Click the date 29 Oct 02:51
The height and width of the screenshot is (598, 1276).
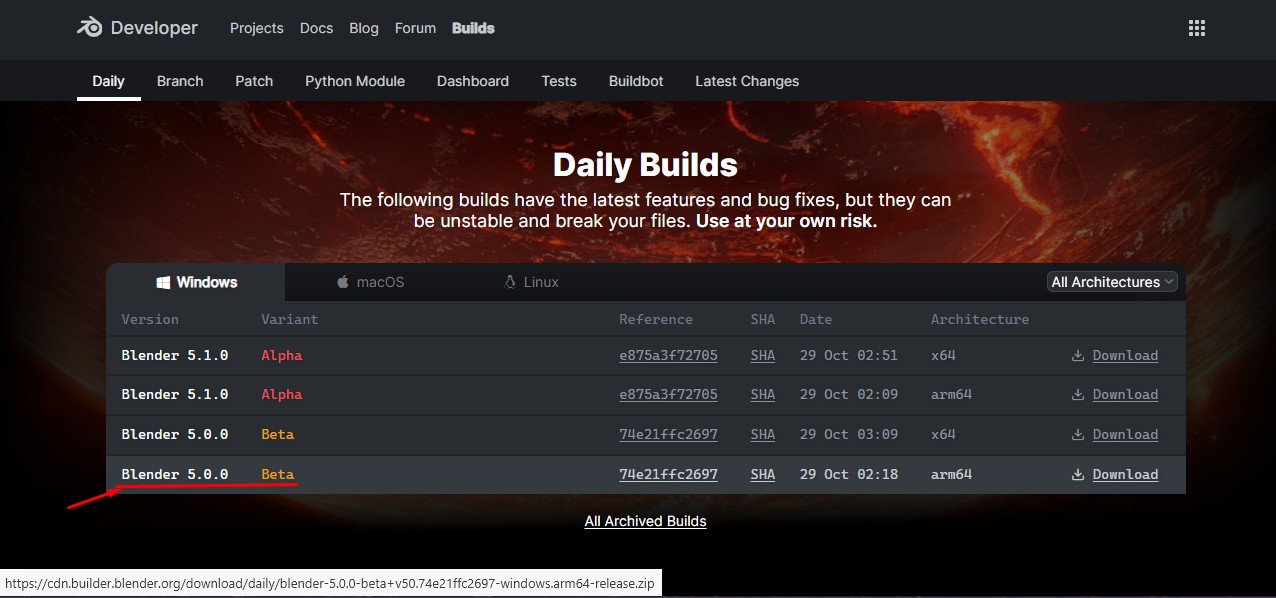pyautogui.click(x=849, y=355)
